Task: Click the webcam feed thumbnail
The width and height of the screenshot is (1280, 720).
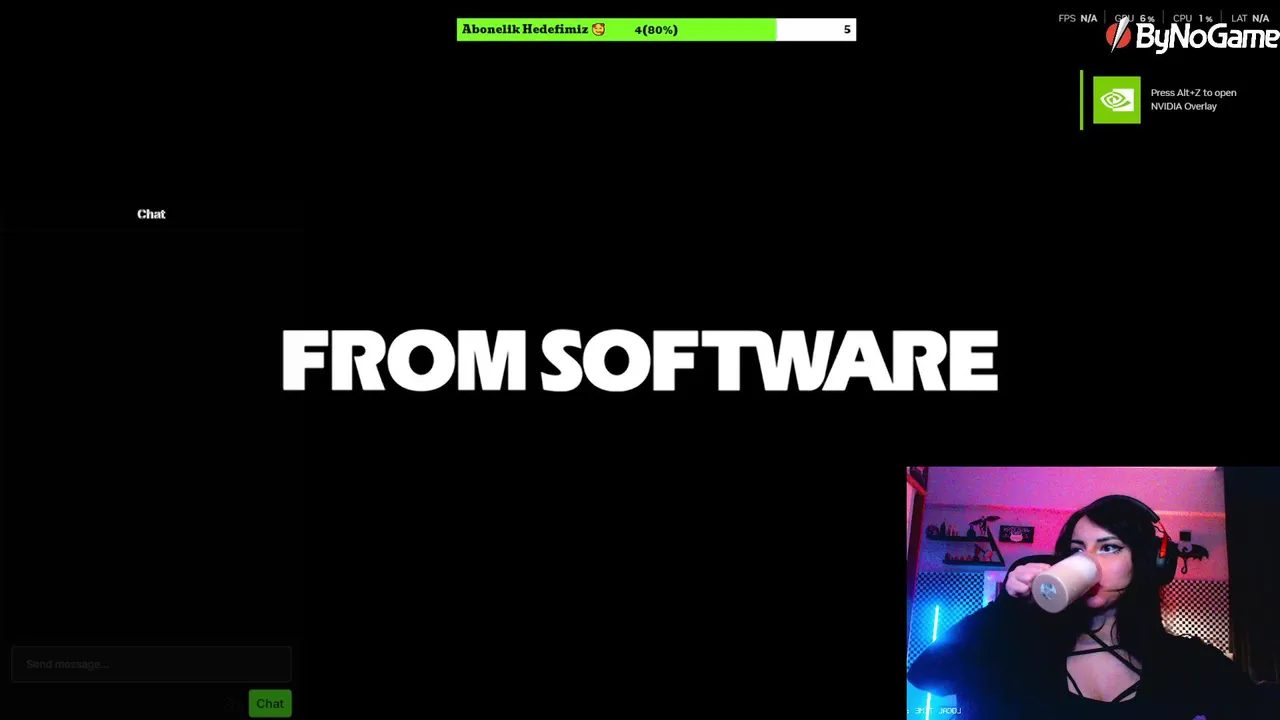Action: [1093, 593]
